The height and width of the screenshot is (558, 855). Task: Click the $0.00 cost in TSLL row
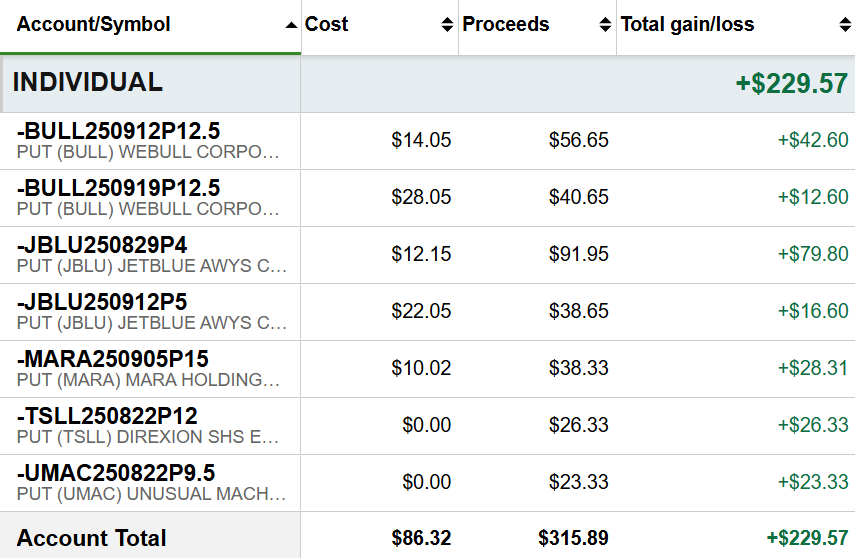tap(426, 425)
